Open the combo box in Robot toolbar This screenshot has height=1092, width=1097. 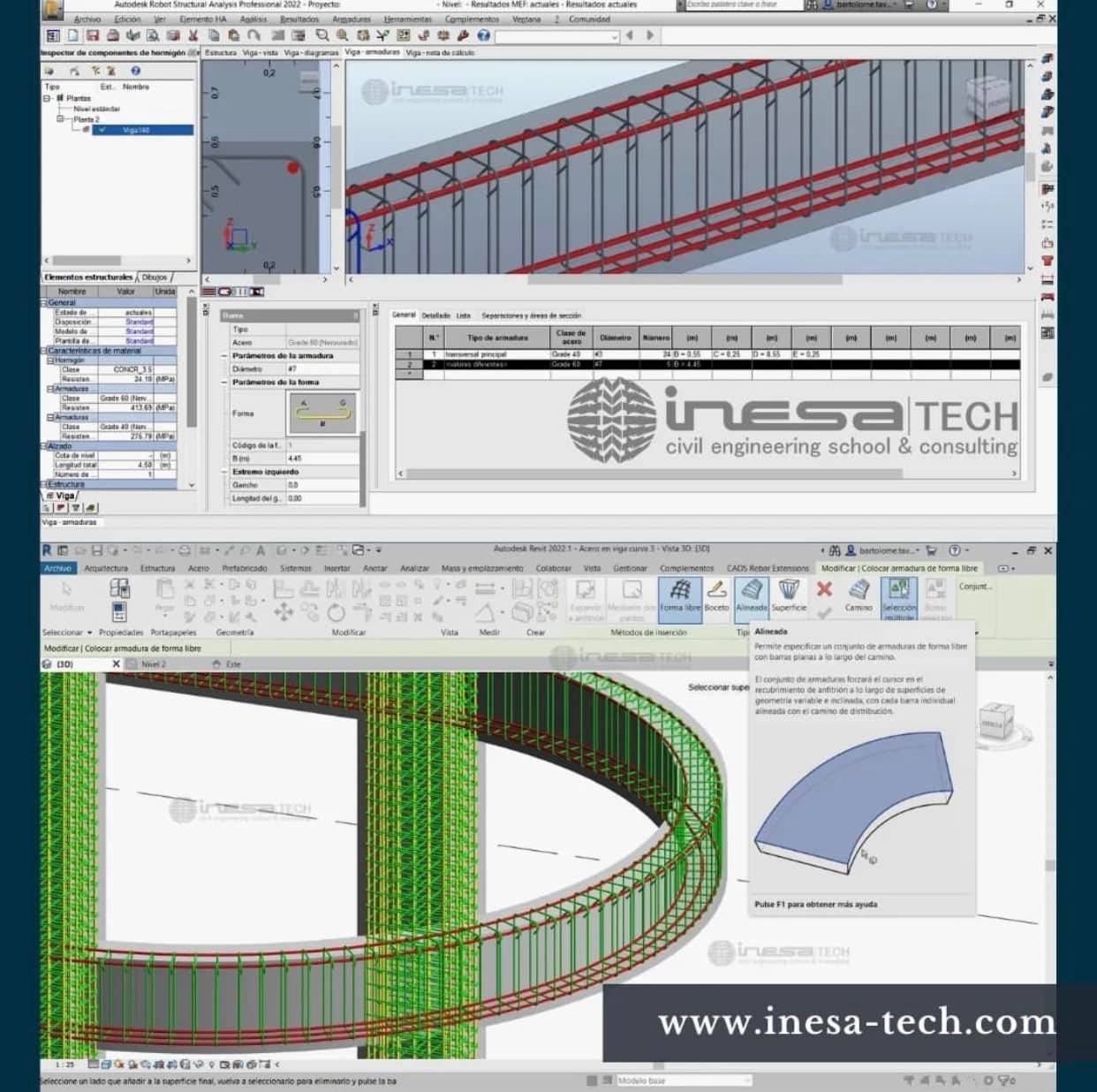556,36
